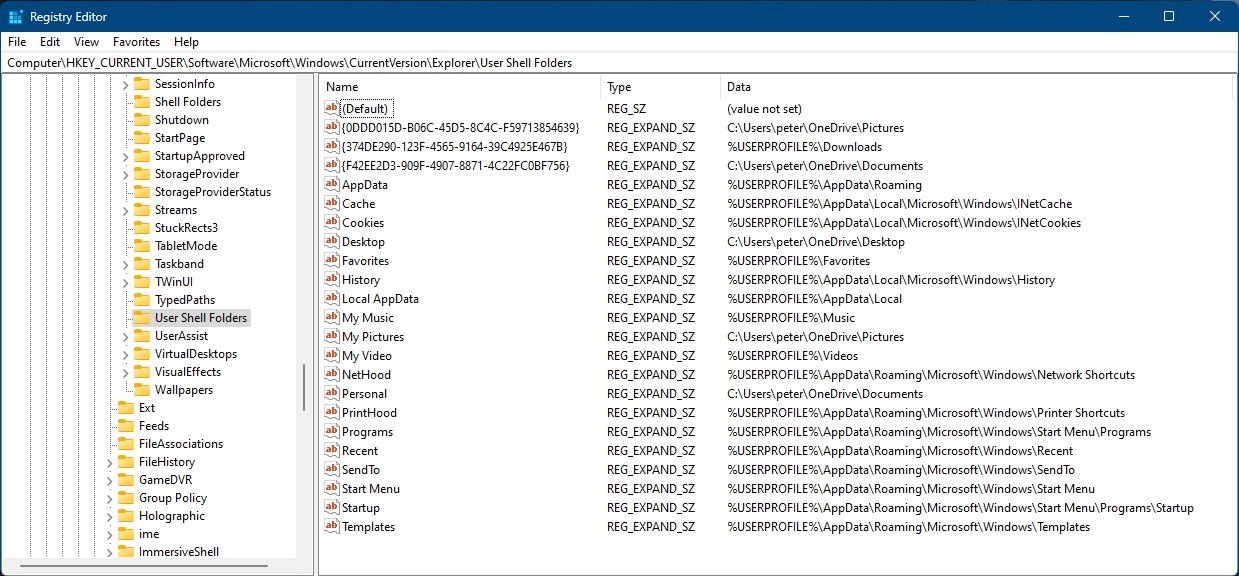Expand the StorageProvider key
Screen dimensions: 1239x576
[125, 174]
